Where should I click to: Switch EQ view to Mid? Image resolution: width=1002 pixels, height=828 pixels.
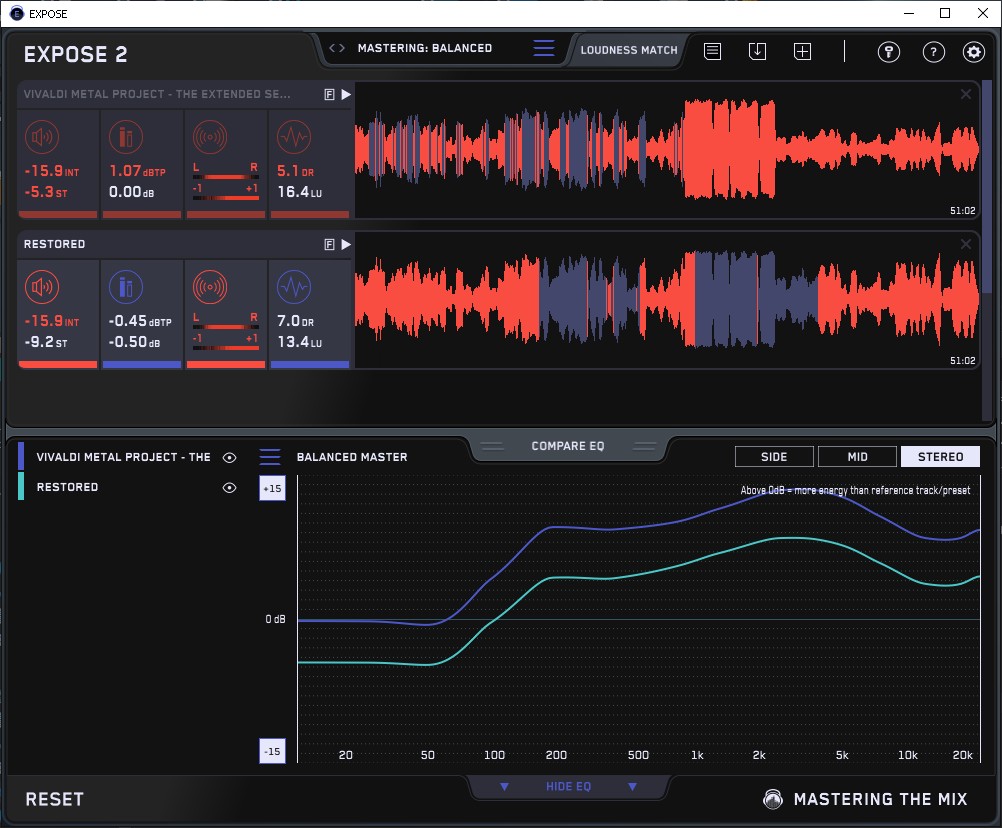tap(858, 457)
